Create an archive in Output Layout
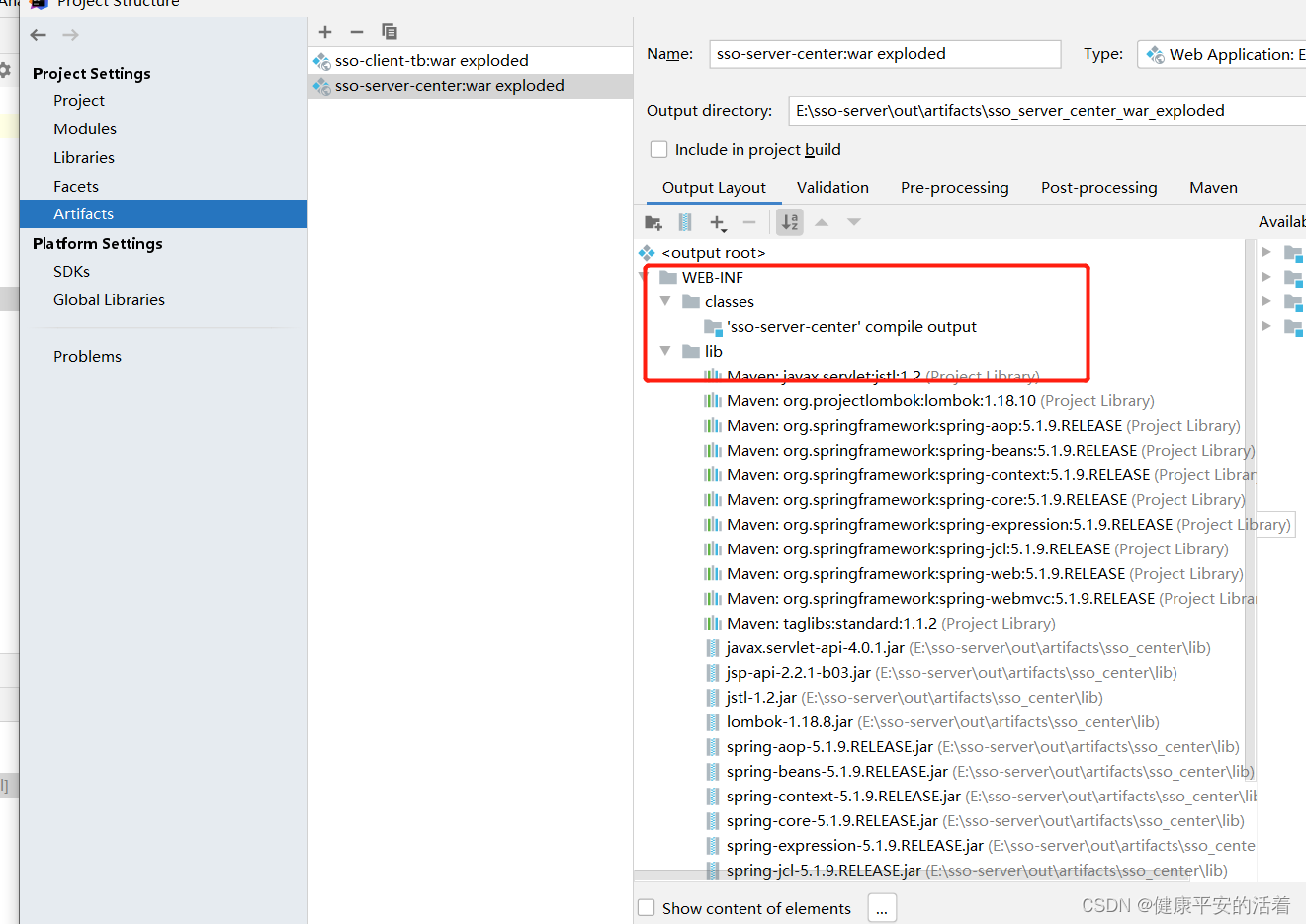 pyautogui.click(x=685, y=222)
